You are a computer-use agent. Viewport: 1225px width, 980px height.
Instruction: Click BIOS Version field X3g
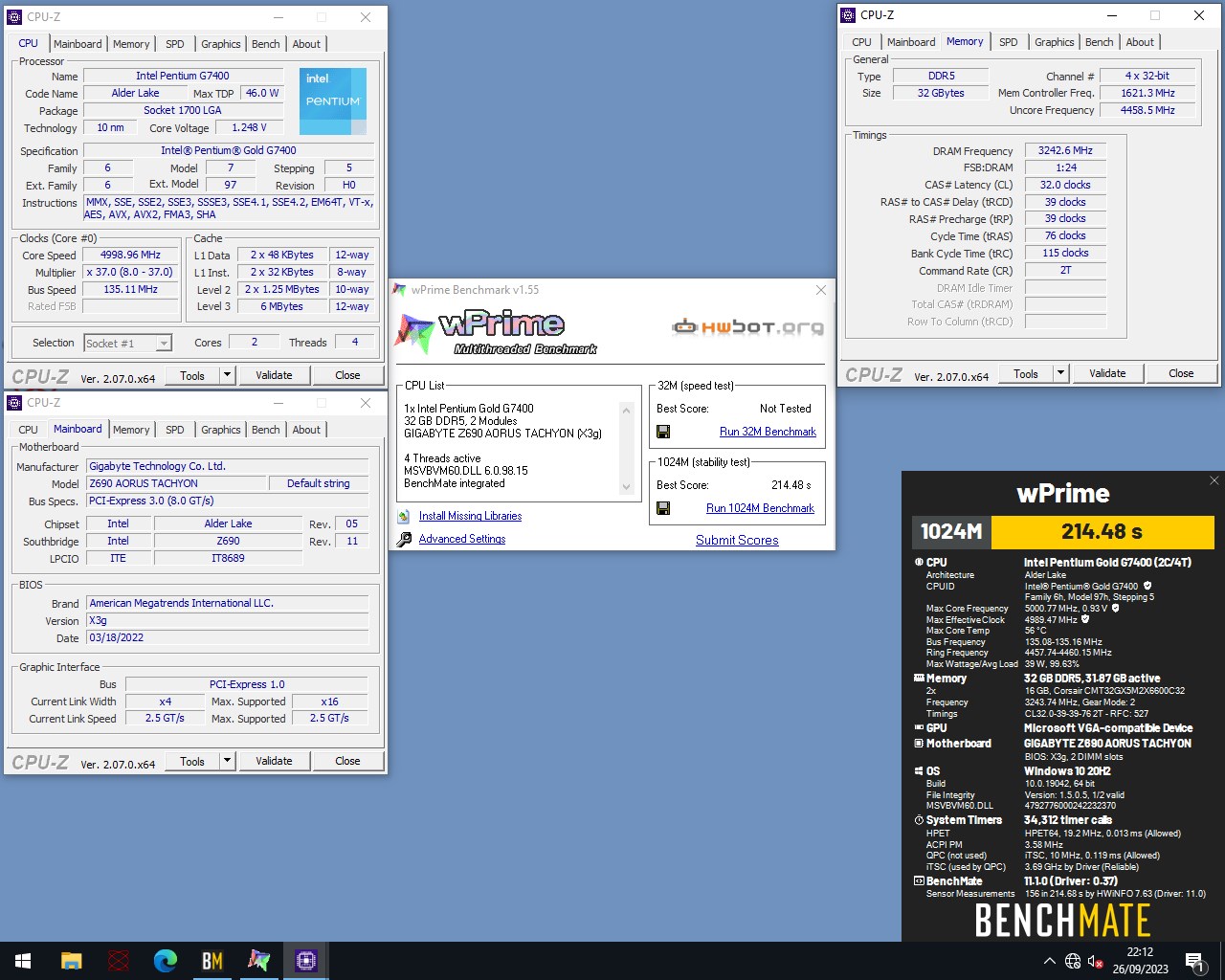[x=228, y=620]
